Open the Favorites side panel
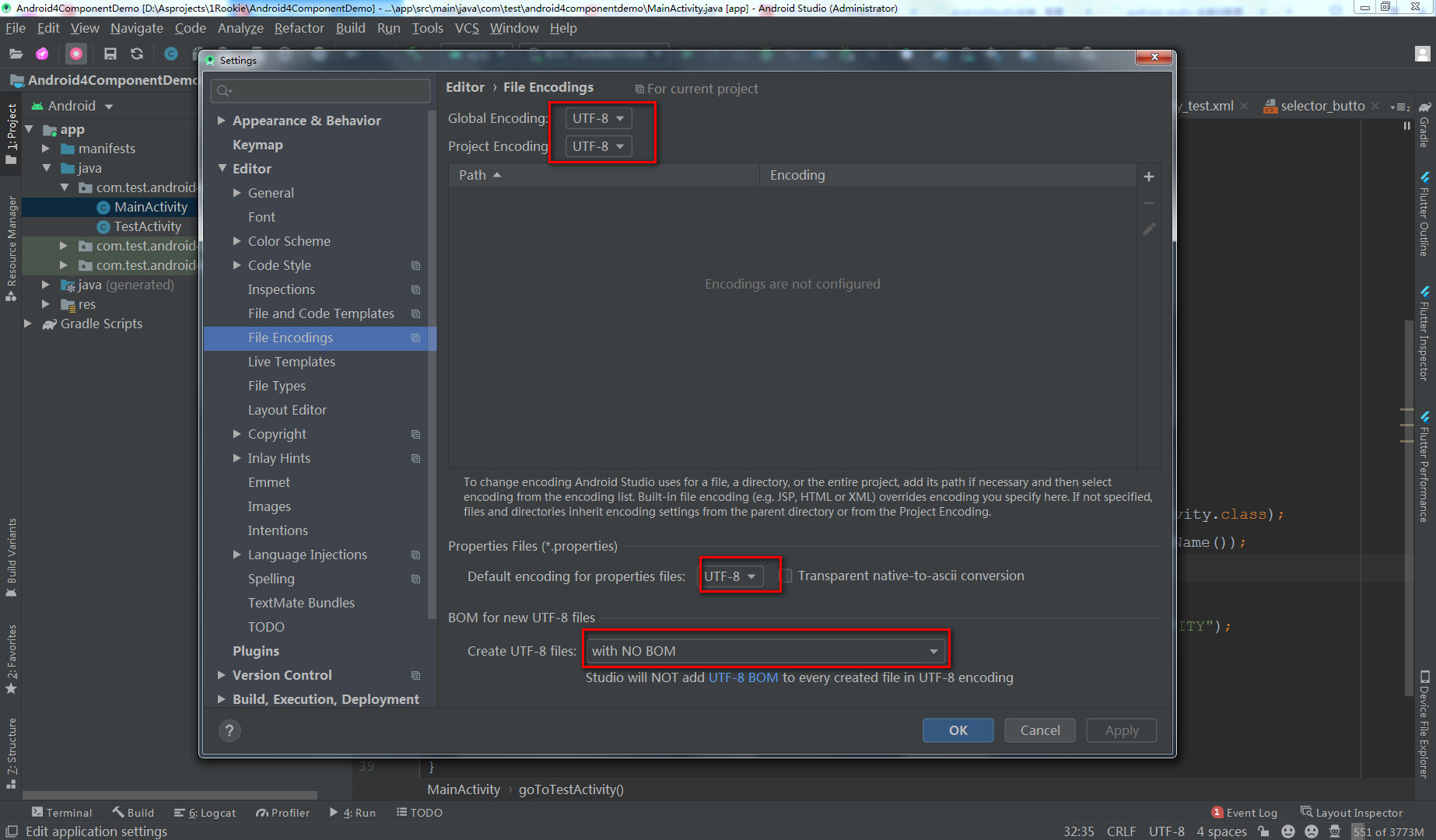The image size is (1436, 840). tap(11, 659)
